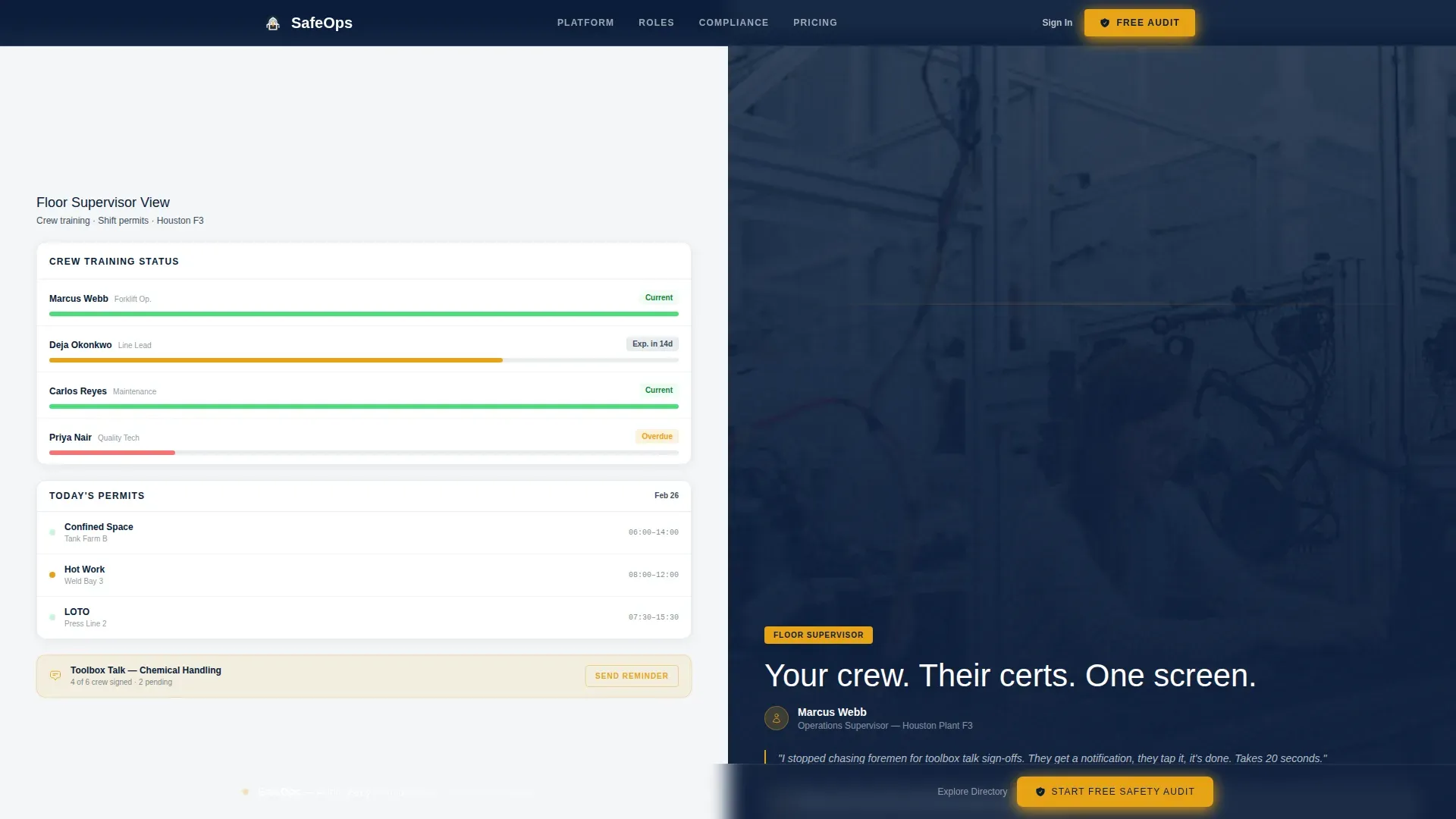Click Carlos Reyes in crew list

point(78,391)
